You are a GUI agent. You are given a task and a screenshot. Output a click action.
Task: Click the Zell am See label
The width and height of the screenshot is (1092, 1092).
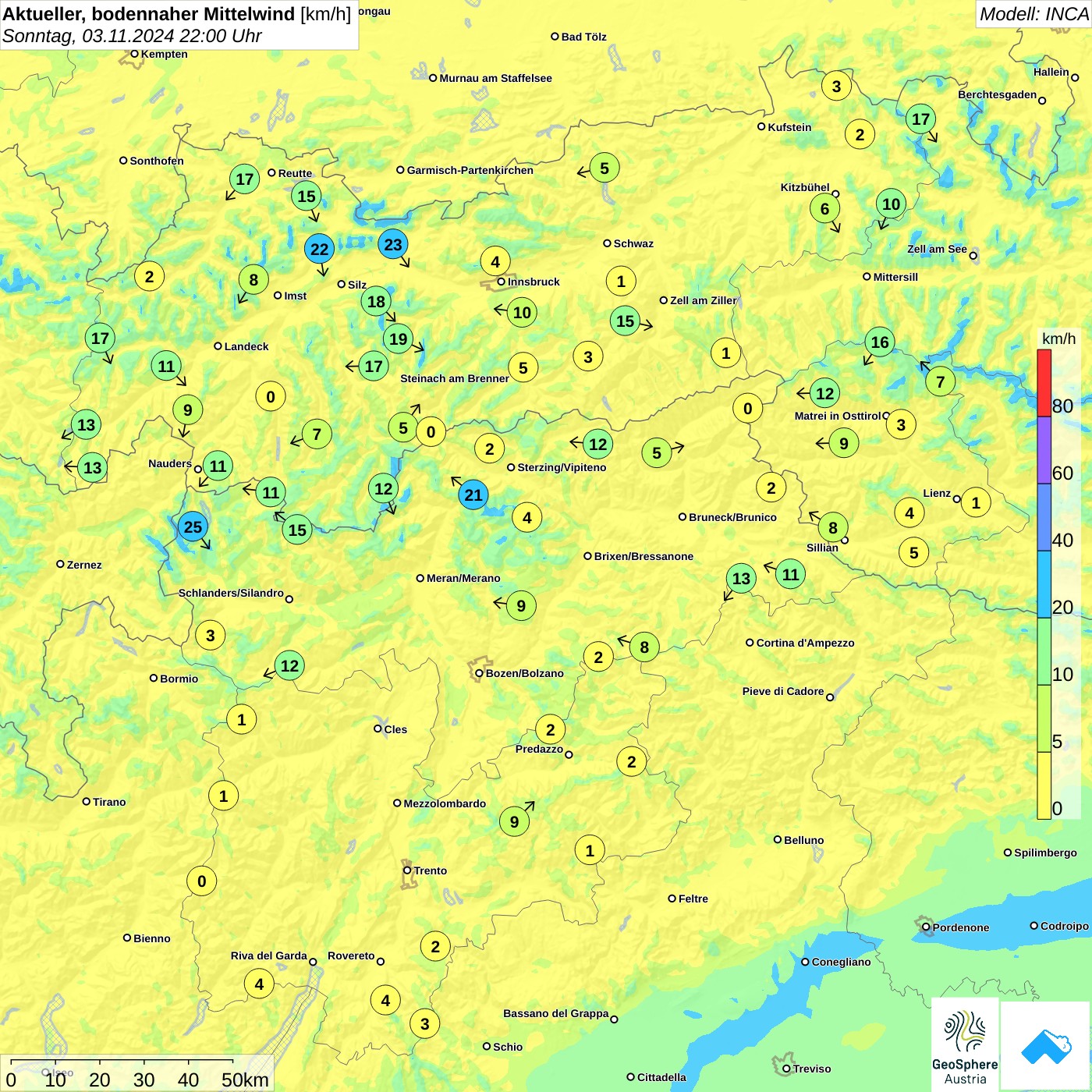tap(937, 249)
